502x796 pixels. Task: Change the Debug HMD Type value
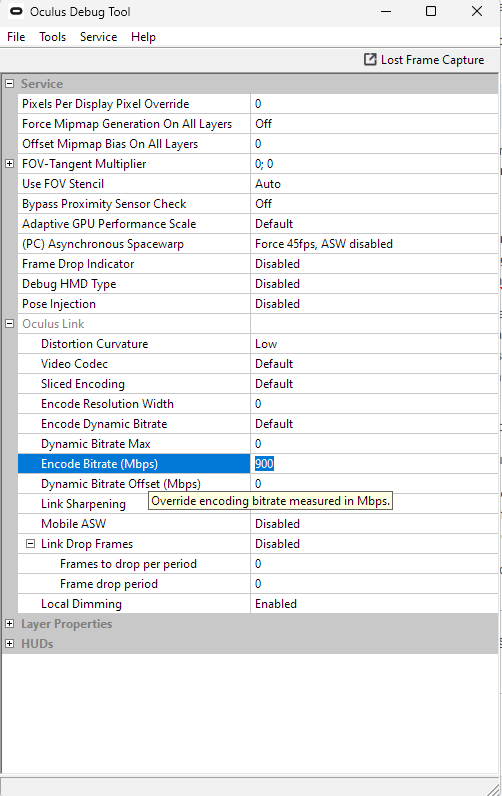(374, 284)
